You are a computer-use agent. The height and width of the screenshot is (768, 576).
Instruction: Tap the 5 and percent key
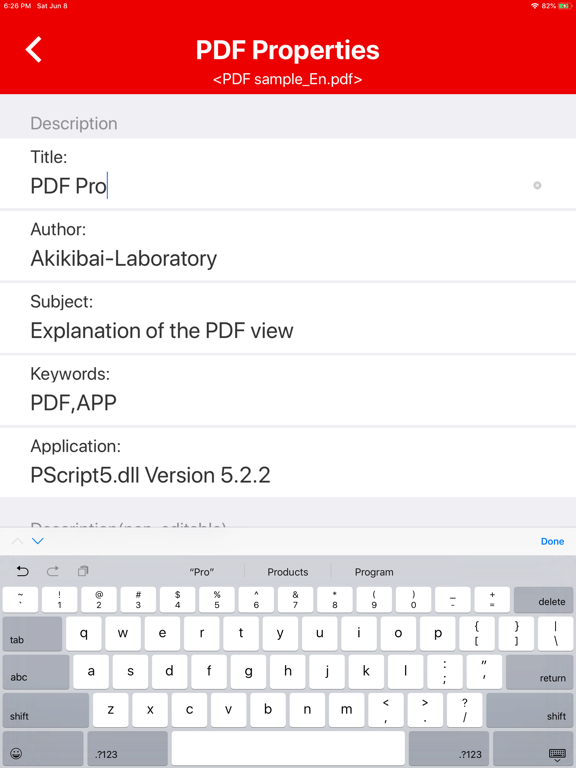[217, 600]
